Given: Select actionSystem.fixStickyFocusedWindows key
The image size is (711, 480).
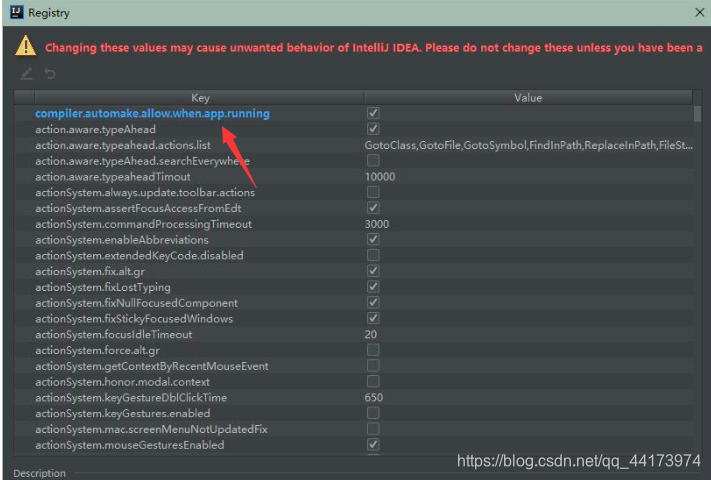Looking at the screenshot, I should 134,319.
